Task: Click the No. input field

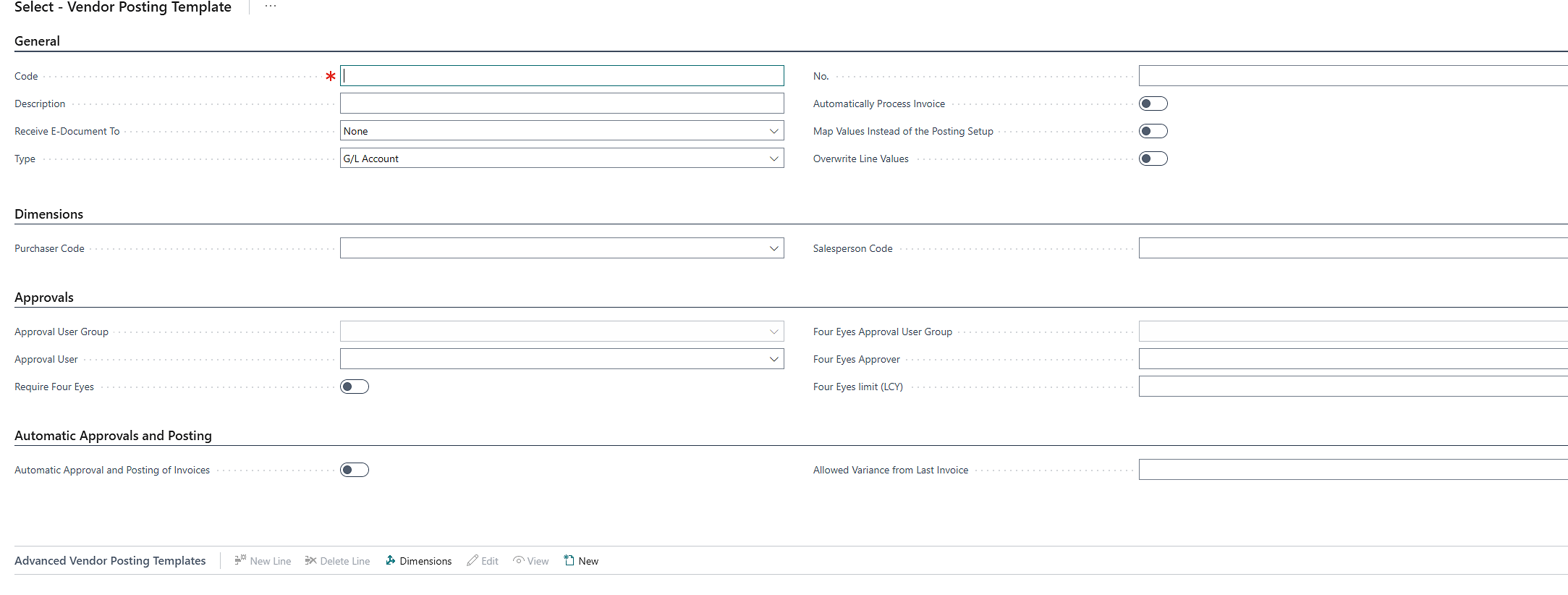Action: click(1353, 76)
